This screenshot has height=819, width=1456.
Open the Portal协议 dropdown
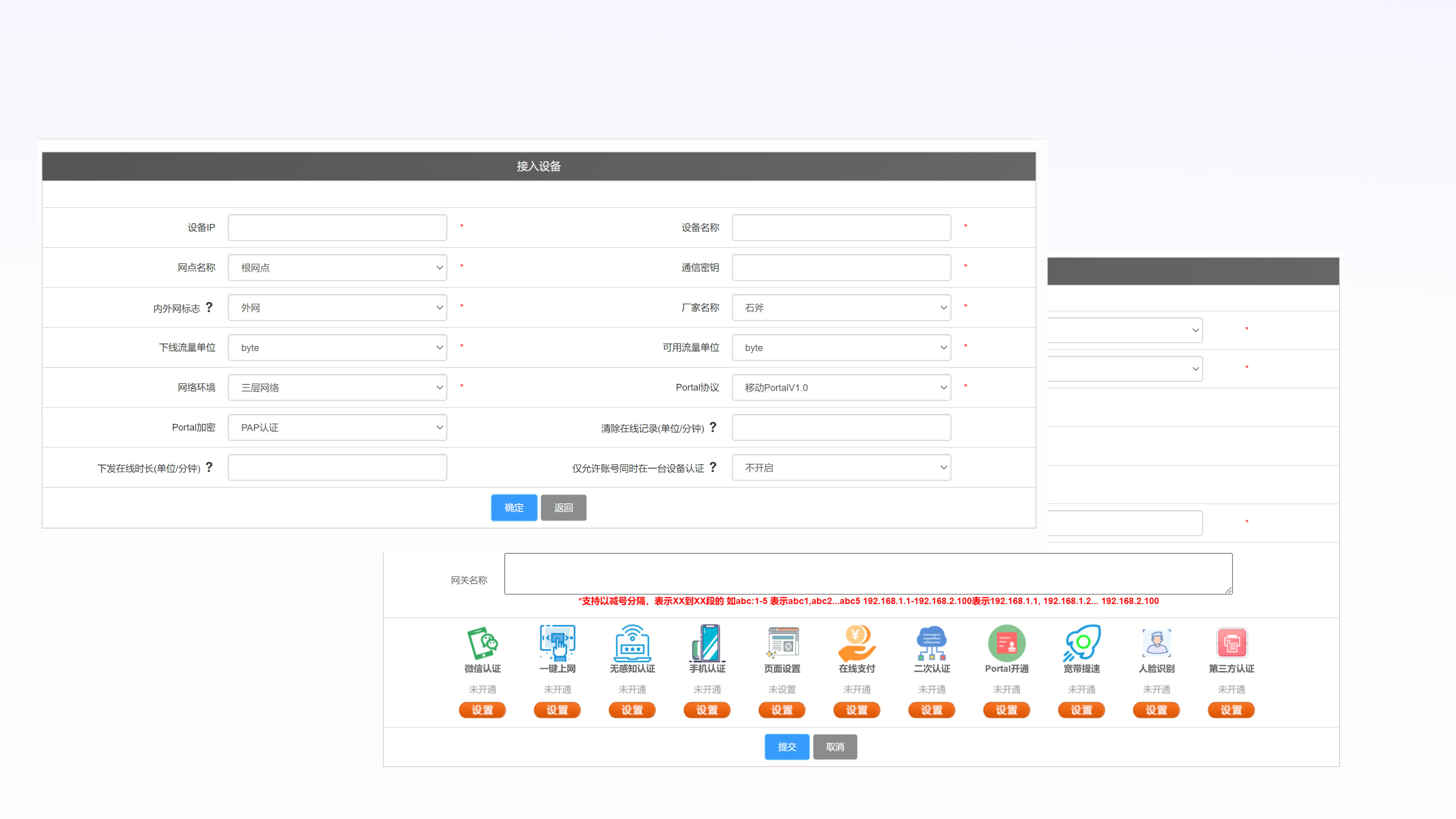(841, 387)
